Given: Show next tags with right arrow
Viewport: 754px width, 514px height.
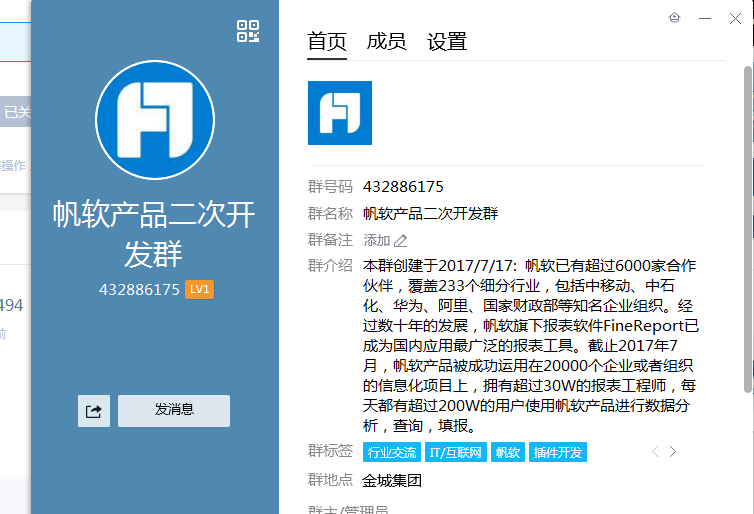Looking at the screenshot, I should click(x=673, y=451).
